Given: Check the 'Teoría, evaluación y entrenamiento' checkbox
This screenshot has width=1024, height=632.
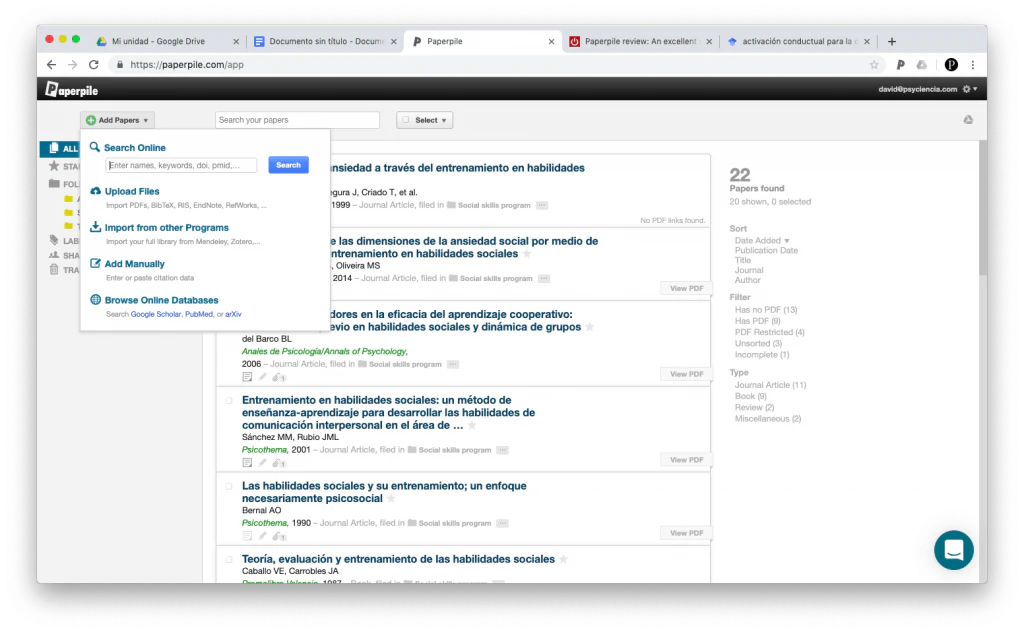Looking at the screenshot, I should pyautogui.click(x=229, y=560).
